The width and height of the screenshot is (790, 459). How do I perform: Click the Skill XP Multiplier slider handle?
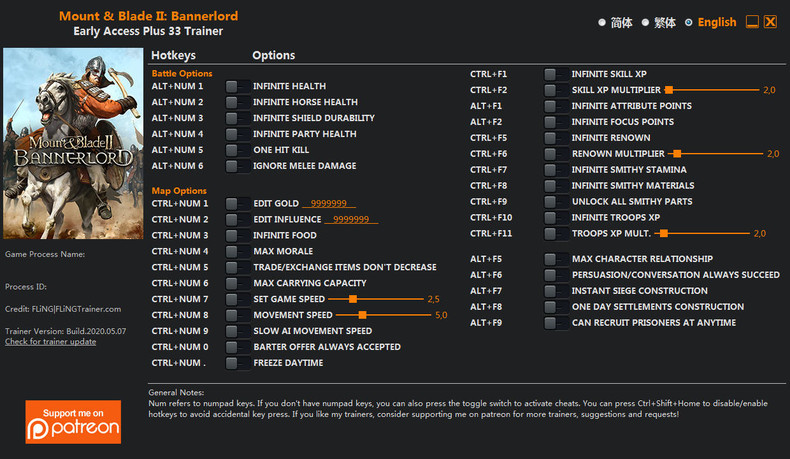coord(669,90)
